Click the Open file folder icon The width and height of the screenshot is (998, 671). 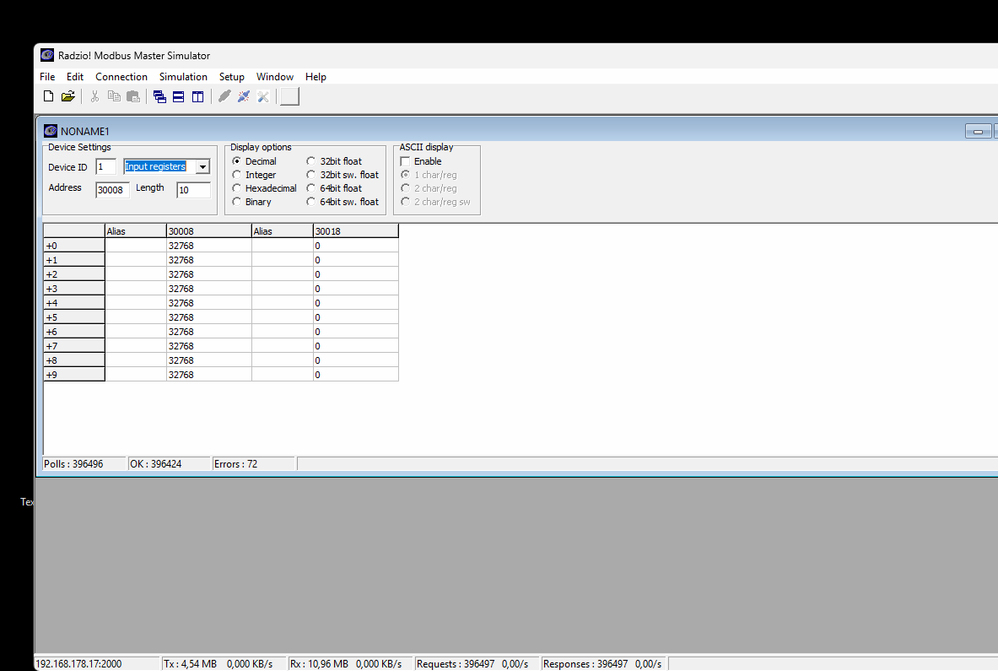coord(67,96)
